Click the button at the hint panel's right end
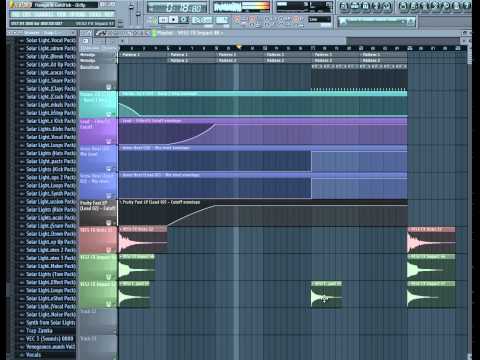 coord(411,22)
